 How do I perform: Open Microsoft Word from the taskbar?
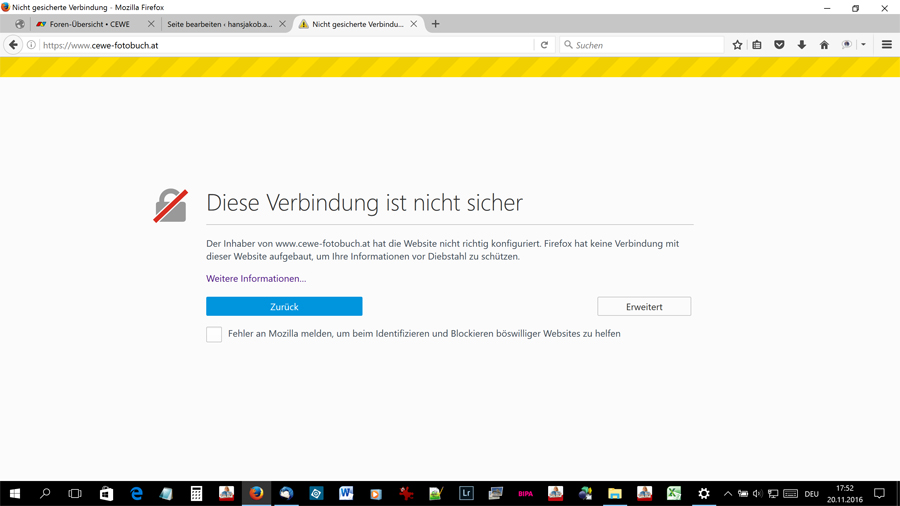click(346, 493)
